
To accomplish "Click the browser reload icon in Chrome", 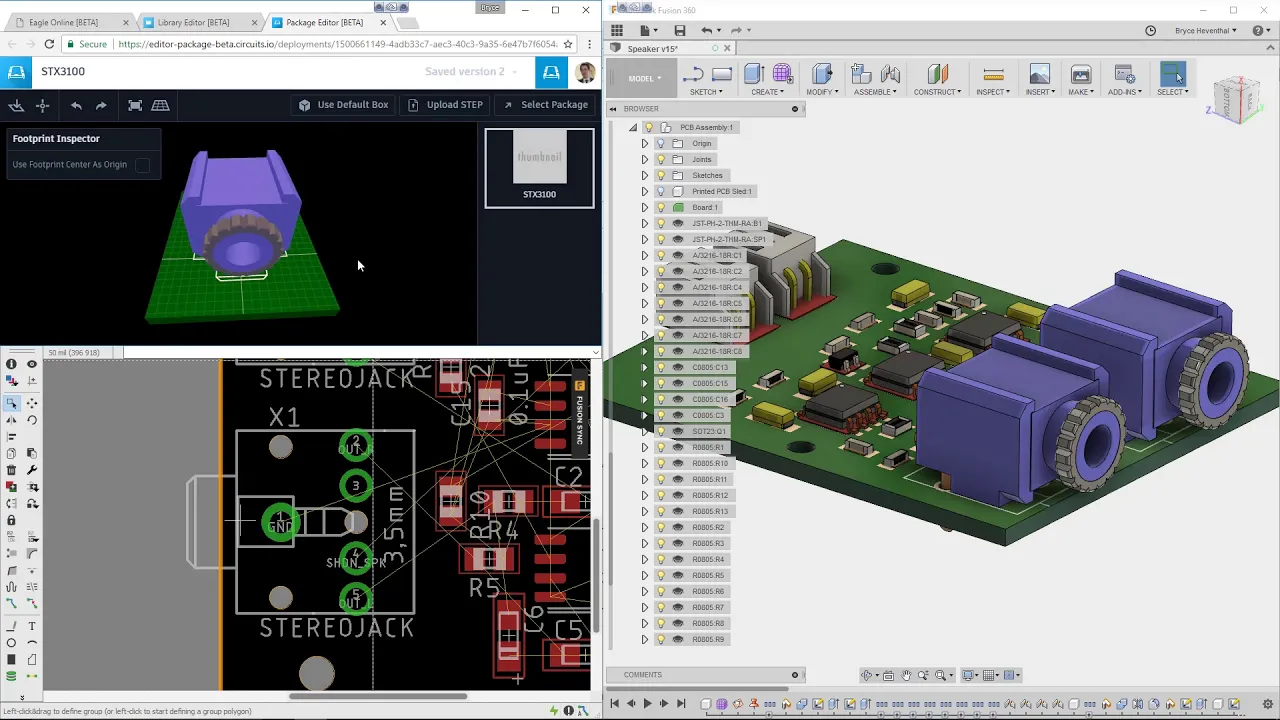I will coord(49,44).
